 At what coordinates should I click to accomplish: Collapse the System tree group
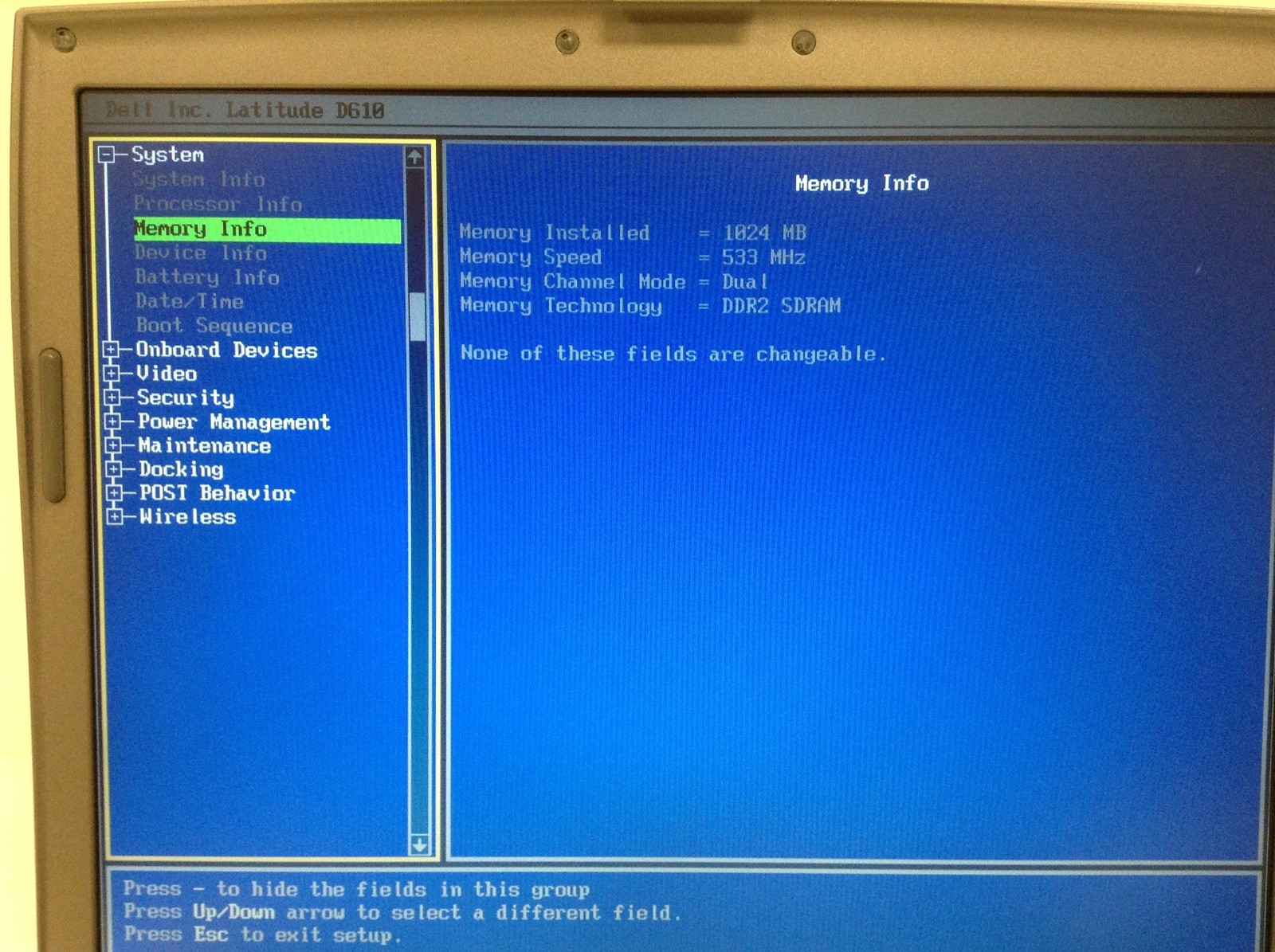pyautogui.click(x=107, y=154)
